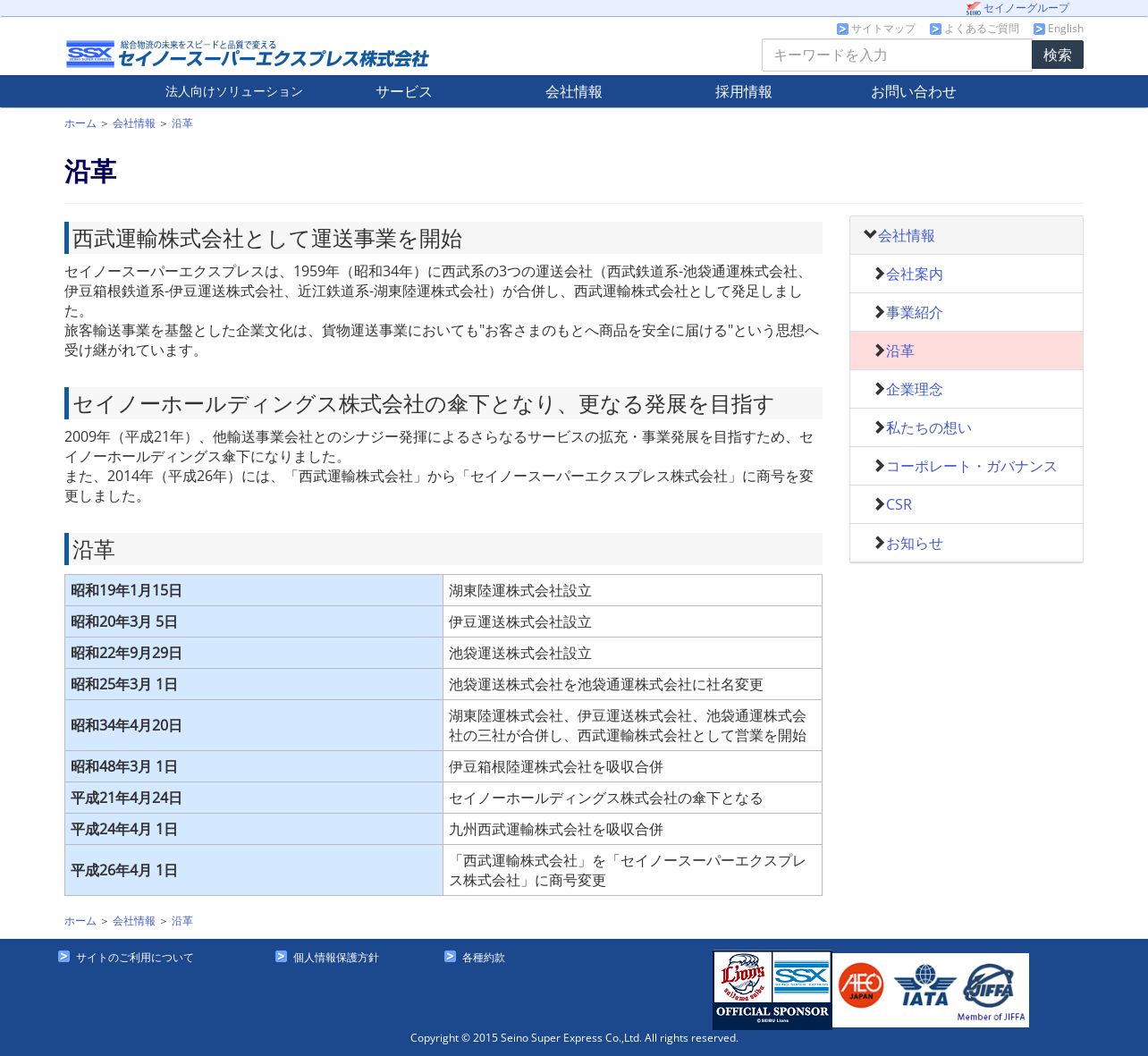
Task: Click arrow icon beside 各種約款
Action: [450, 957]
